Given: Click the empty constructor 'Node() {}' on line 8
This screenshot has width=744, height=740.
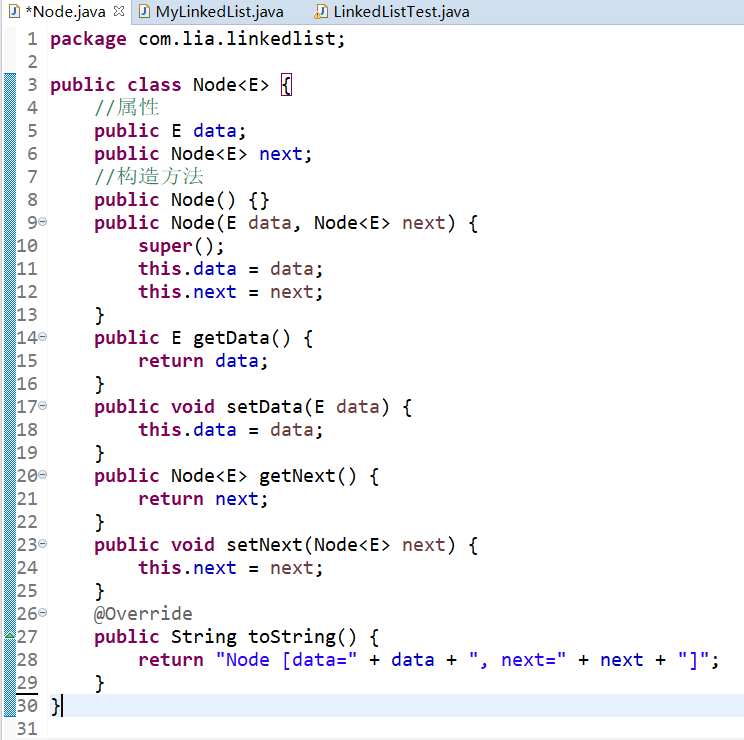Looking at the screenshot, I should (x=220, y=200).
